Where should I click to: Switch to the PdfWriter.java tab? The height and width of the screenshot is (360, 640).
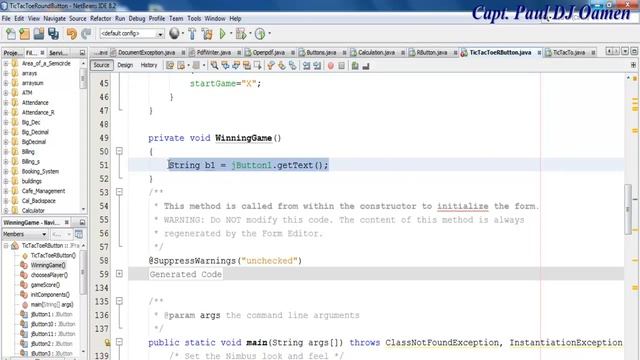214,53
